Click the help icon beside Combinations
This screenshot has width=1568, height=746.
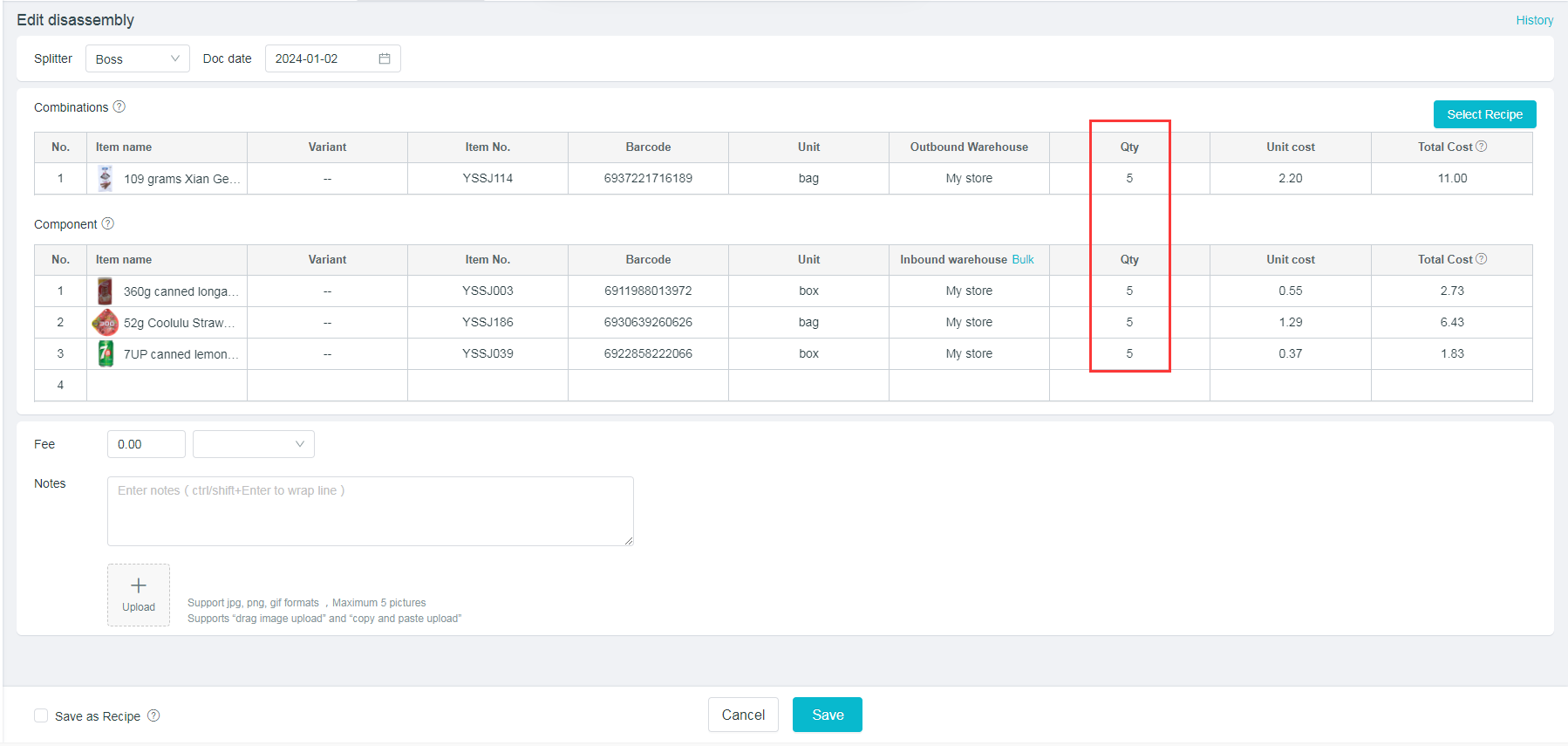pos(119,106)
